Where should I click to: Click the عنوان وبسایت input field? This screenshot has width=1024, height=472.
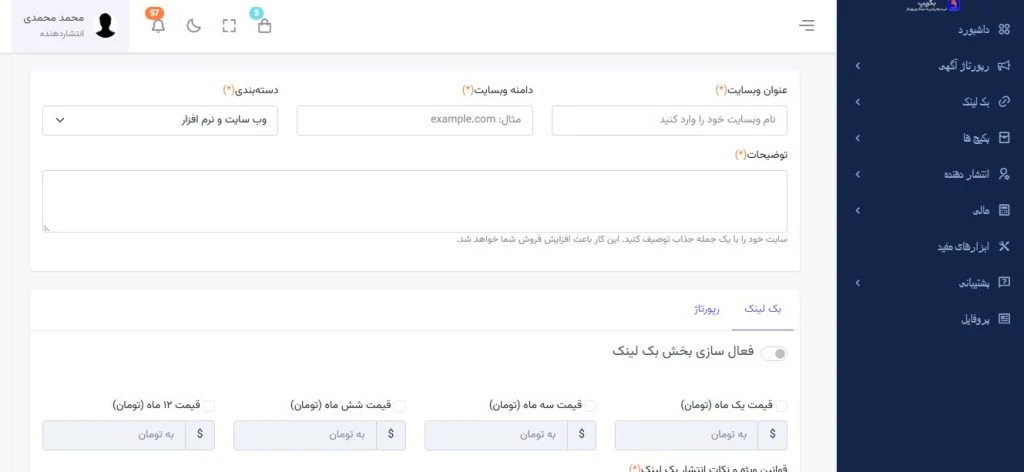pyautogui.click(x=669, y=120)
